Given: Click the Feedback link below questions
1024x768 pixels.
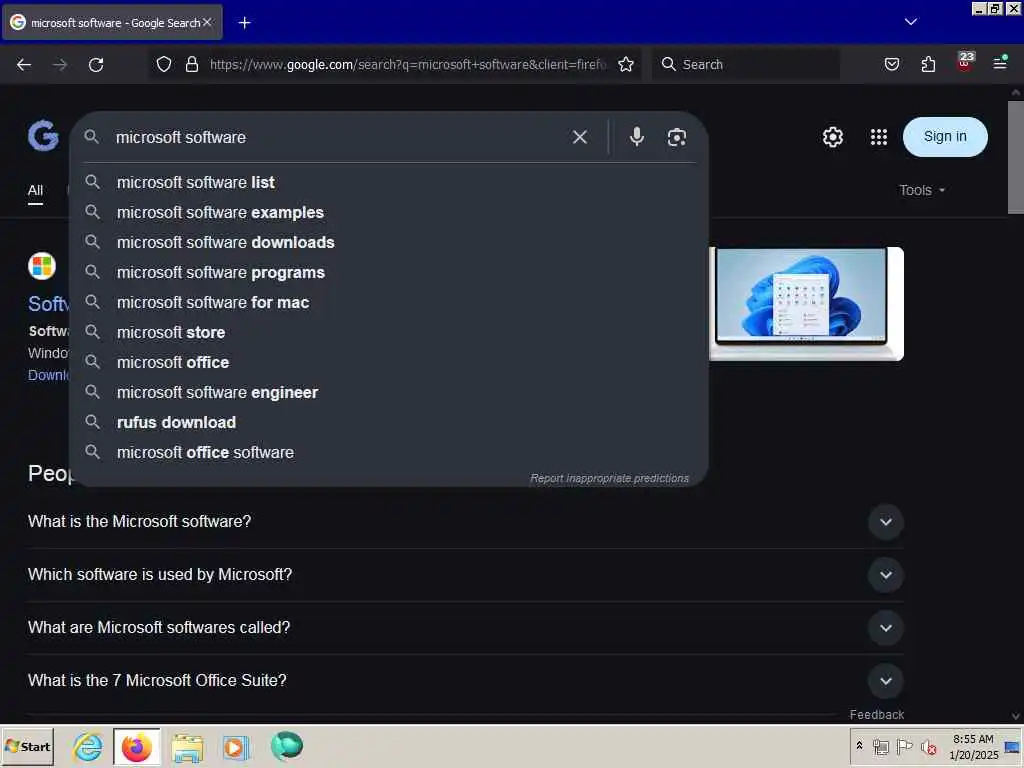Looking at the screenshot, I should 876,714.
